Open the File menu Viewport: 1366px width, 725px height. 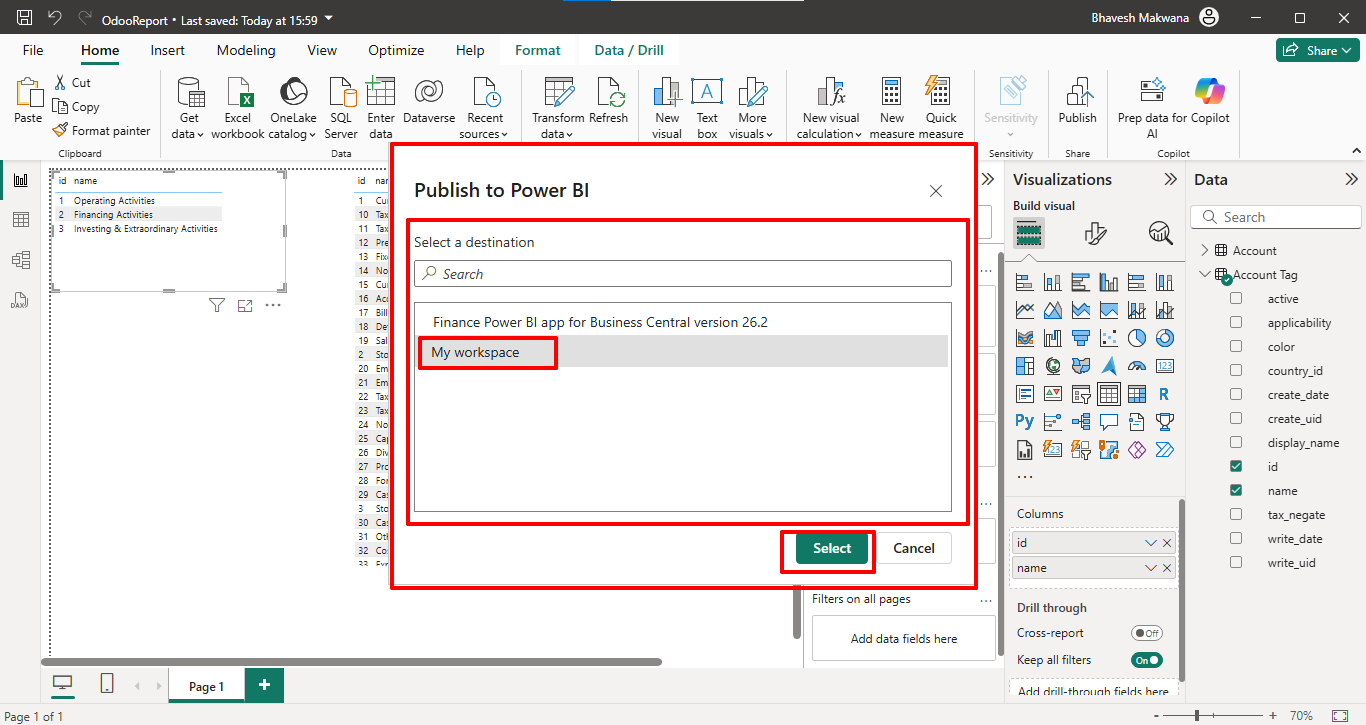[x=33, y=50]
